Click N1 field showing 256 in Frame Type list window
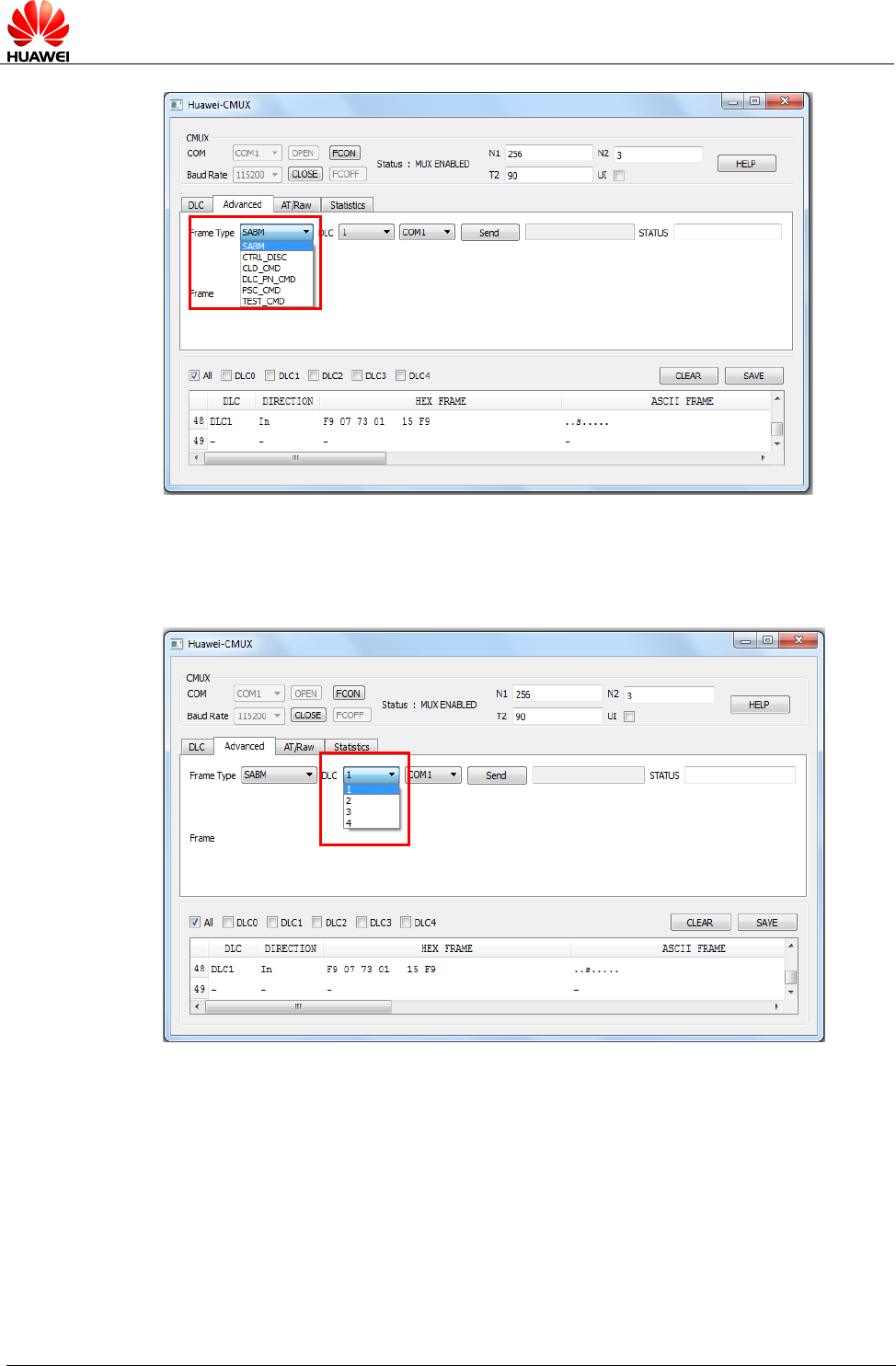The height and width of the screenshot is (1366, 896). point(549,154)
